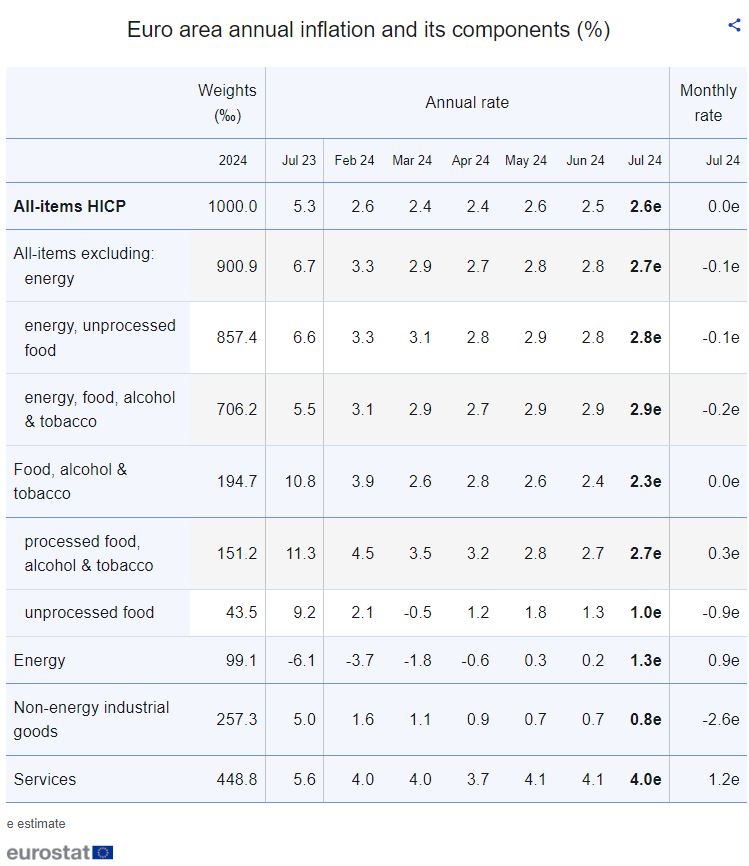Click the 2024 weights subheader

[x=233, y=160]
